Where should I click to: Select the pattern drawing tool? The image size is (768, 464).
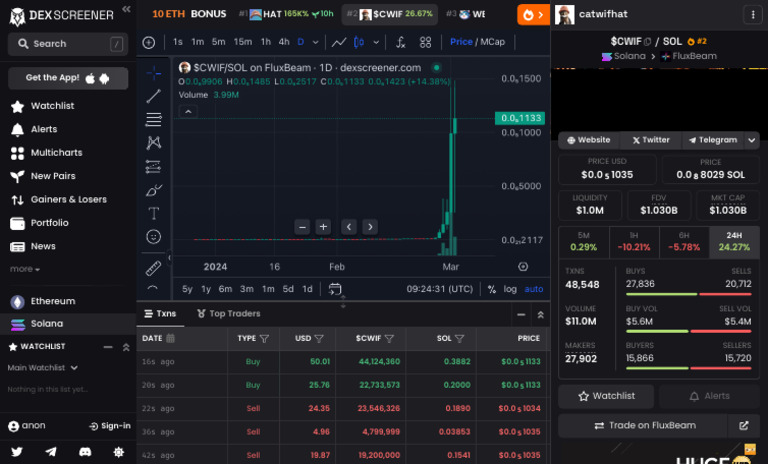pyautogui.click(x=154, y=143)
